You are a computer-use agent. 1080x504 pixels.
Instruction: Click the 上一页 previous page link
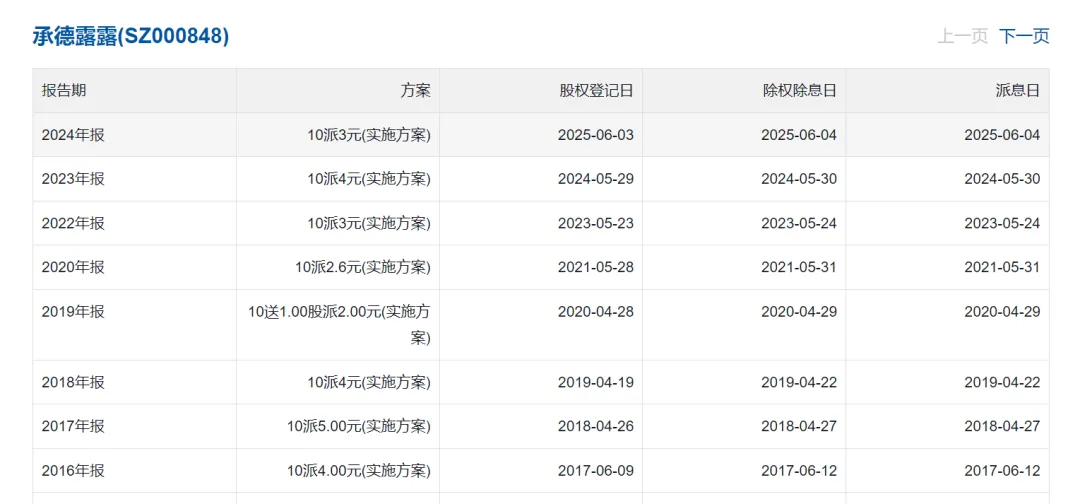pyautogui.click(x=962, y=36)
